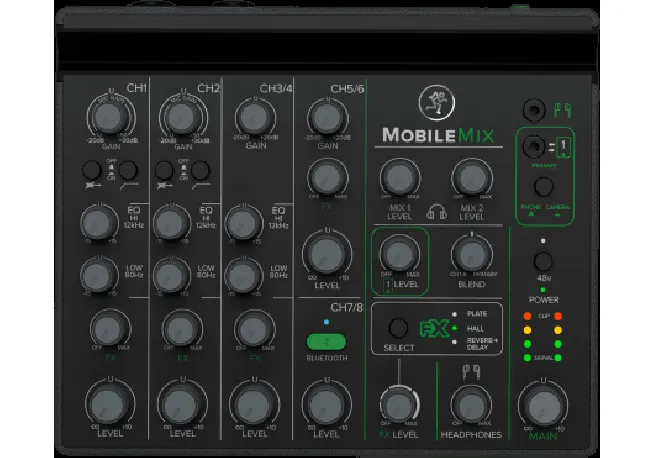
Task: Click the HALL effect indicator LED
Action: (x=454, y=328)
